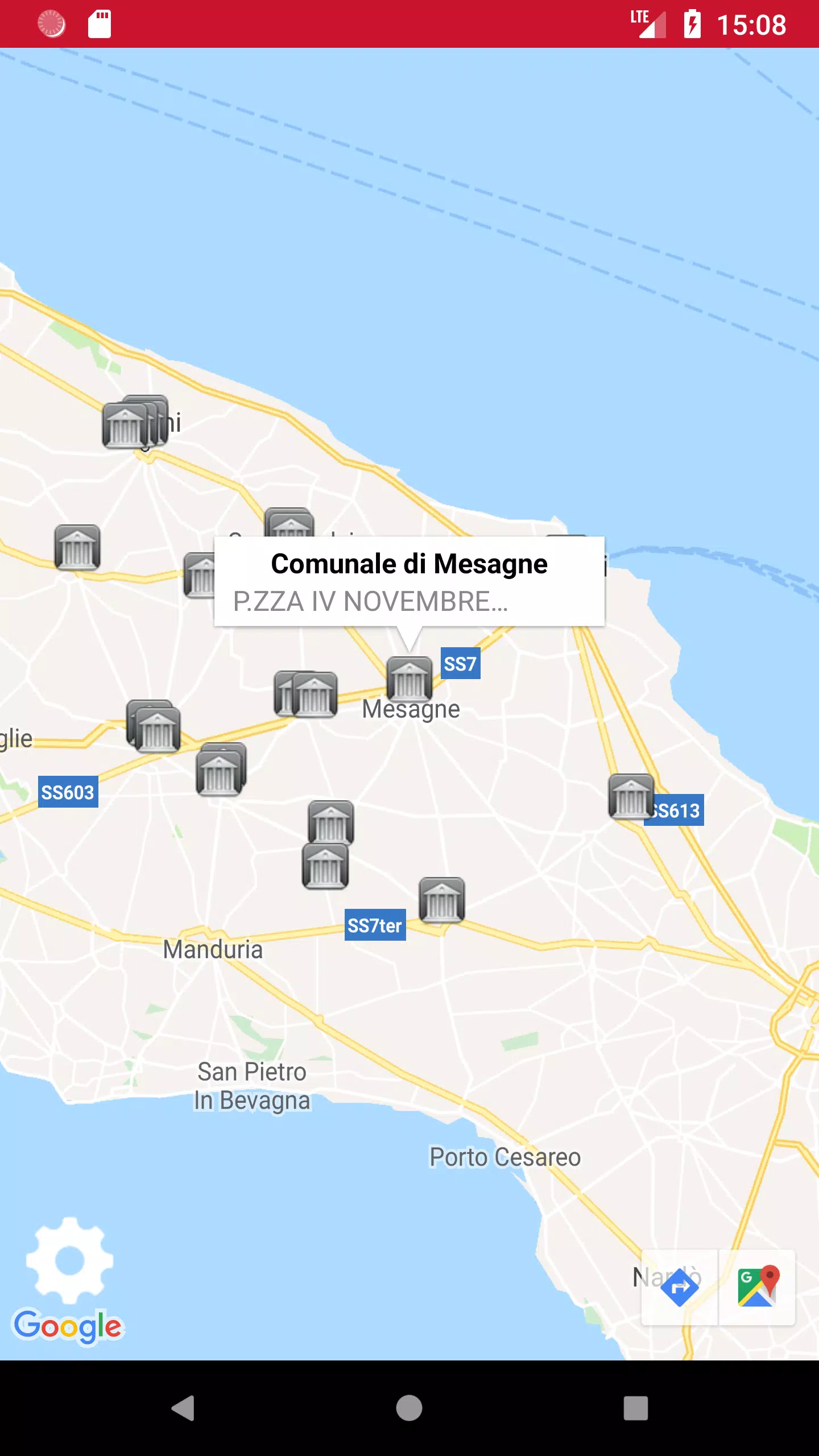
Task: Tap the museum marker pair west of Mesagne
Action: tap(305, 694)
